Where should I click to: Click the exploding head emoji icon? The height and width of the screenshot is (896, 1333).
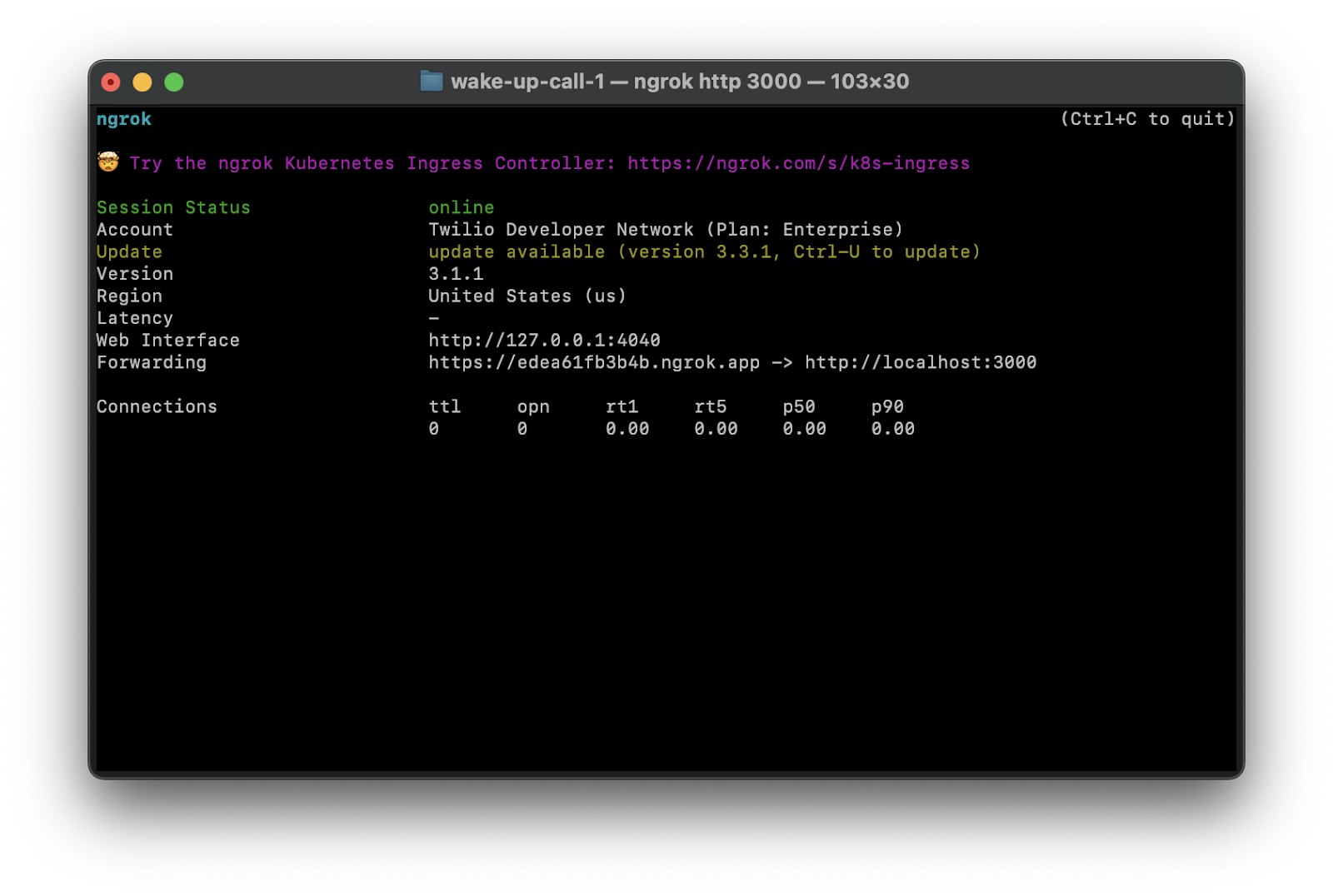[108, 162]
